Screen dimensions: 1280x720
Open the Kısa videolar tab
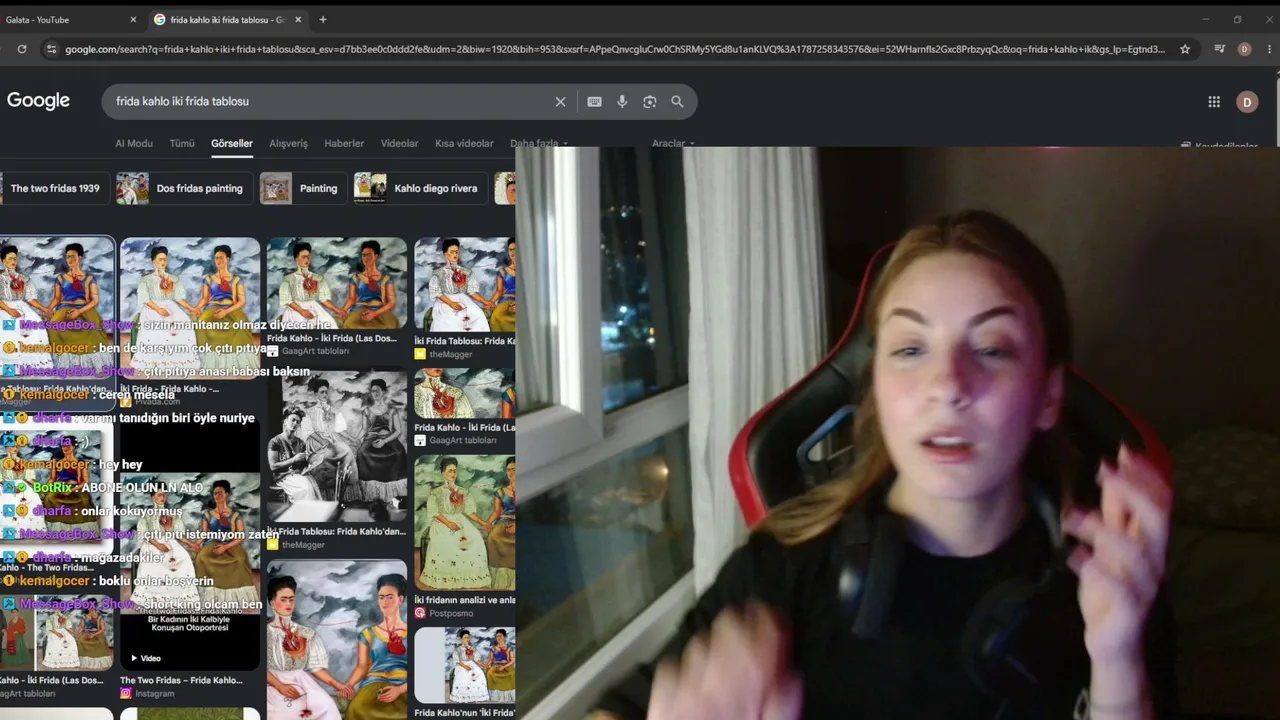(x=464, y=144)
